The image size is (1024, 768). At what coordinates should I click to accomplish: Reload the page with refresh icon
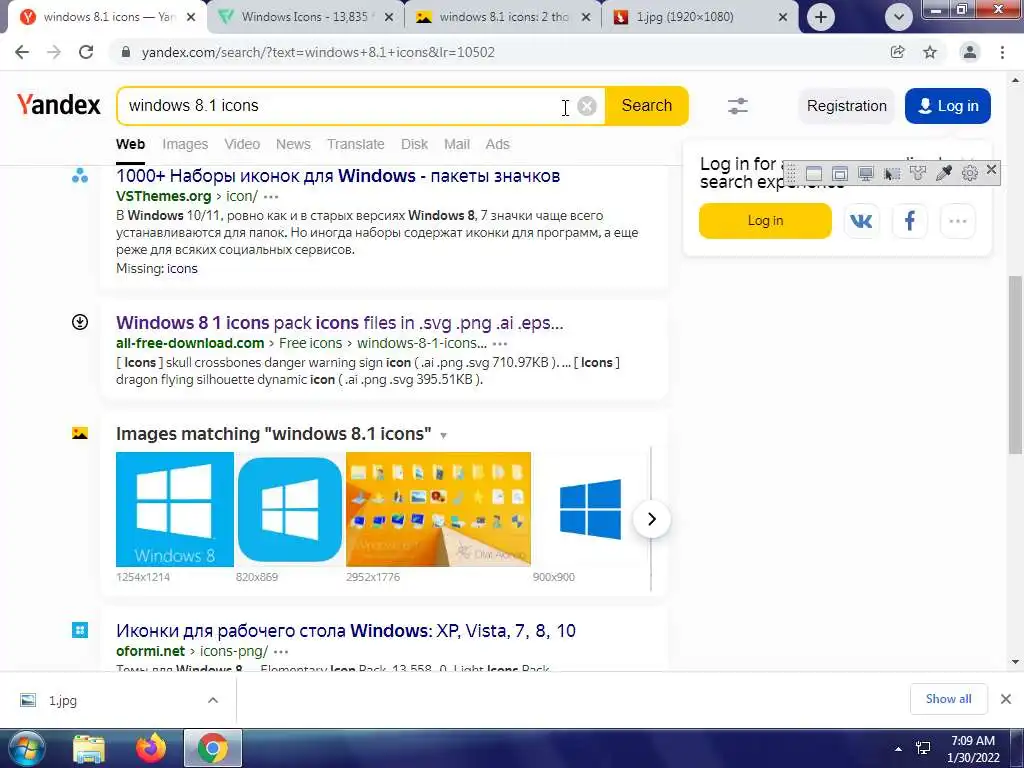(86, 52)
